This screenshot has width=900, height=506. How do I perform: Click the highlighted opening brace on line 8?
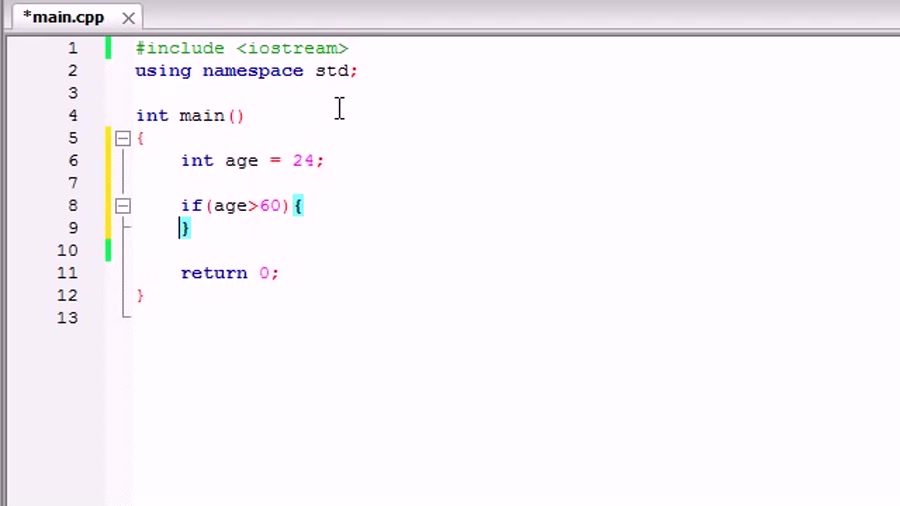[298, 206]
